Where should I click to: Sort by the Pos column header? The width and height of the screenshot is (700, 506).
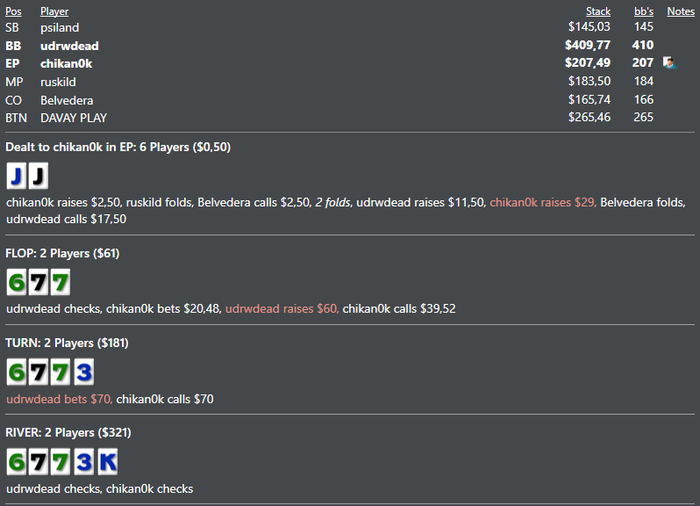click(x=12, y=11)
